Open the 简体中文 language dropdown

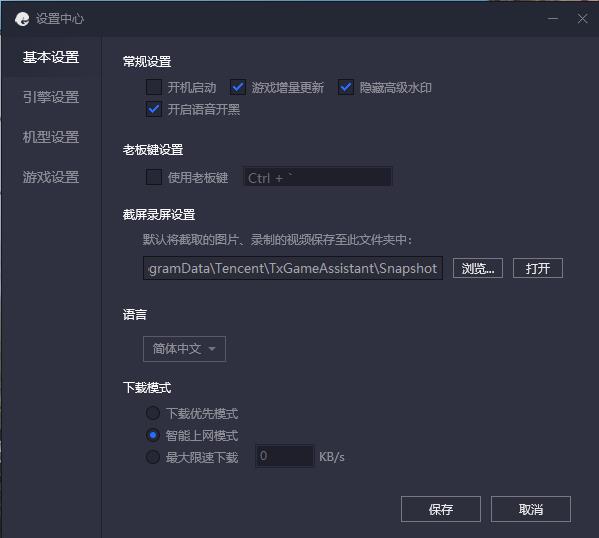[184, 348]
